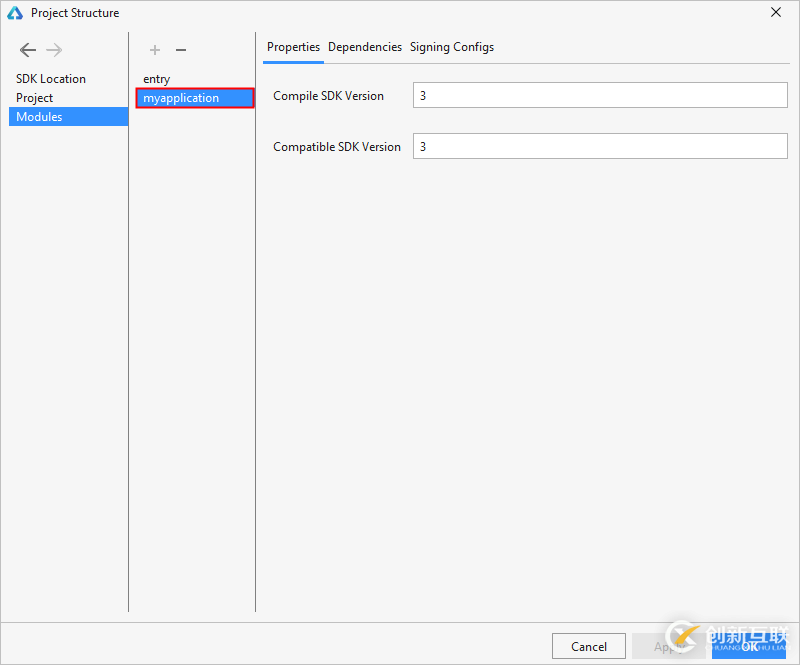Remove selected module with minus icon
800x665 pixels.
181,50
